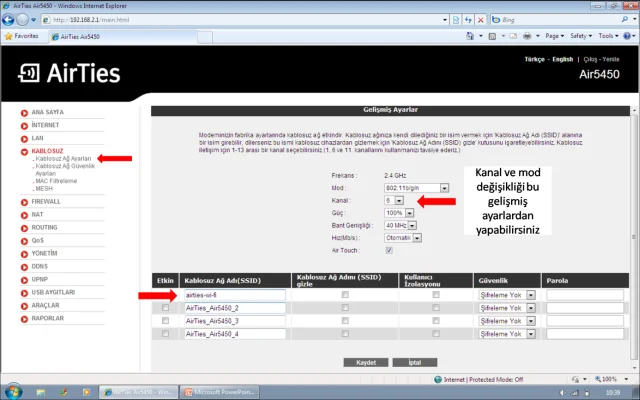
Task: Click the browser Forward arrow button
Action: [x=22, y=19]
